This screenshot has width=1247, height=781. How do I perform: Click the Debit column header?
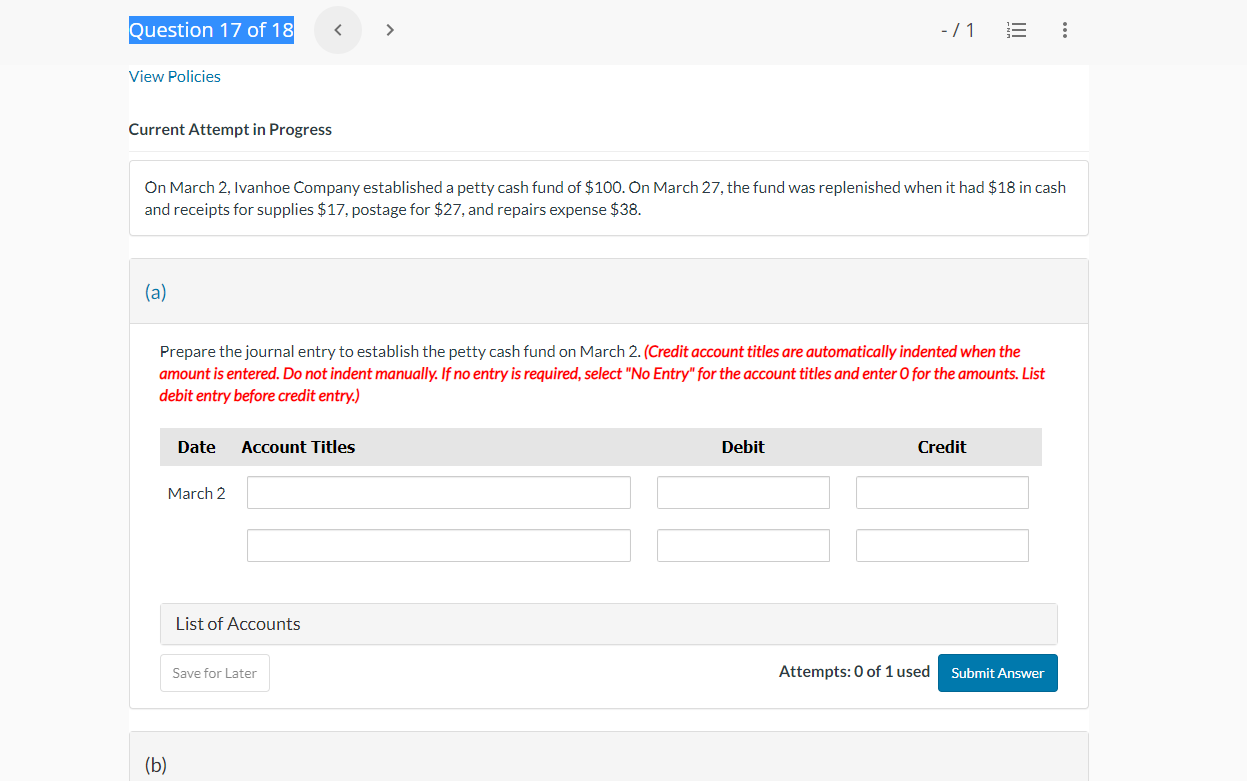[743, 447]
